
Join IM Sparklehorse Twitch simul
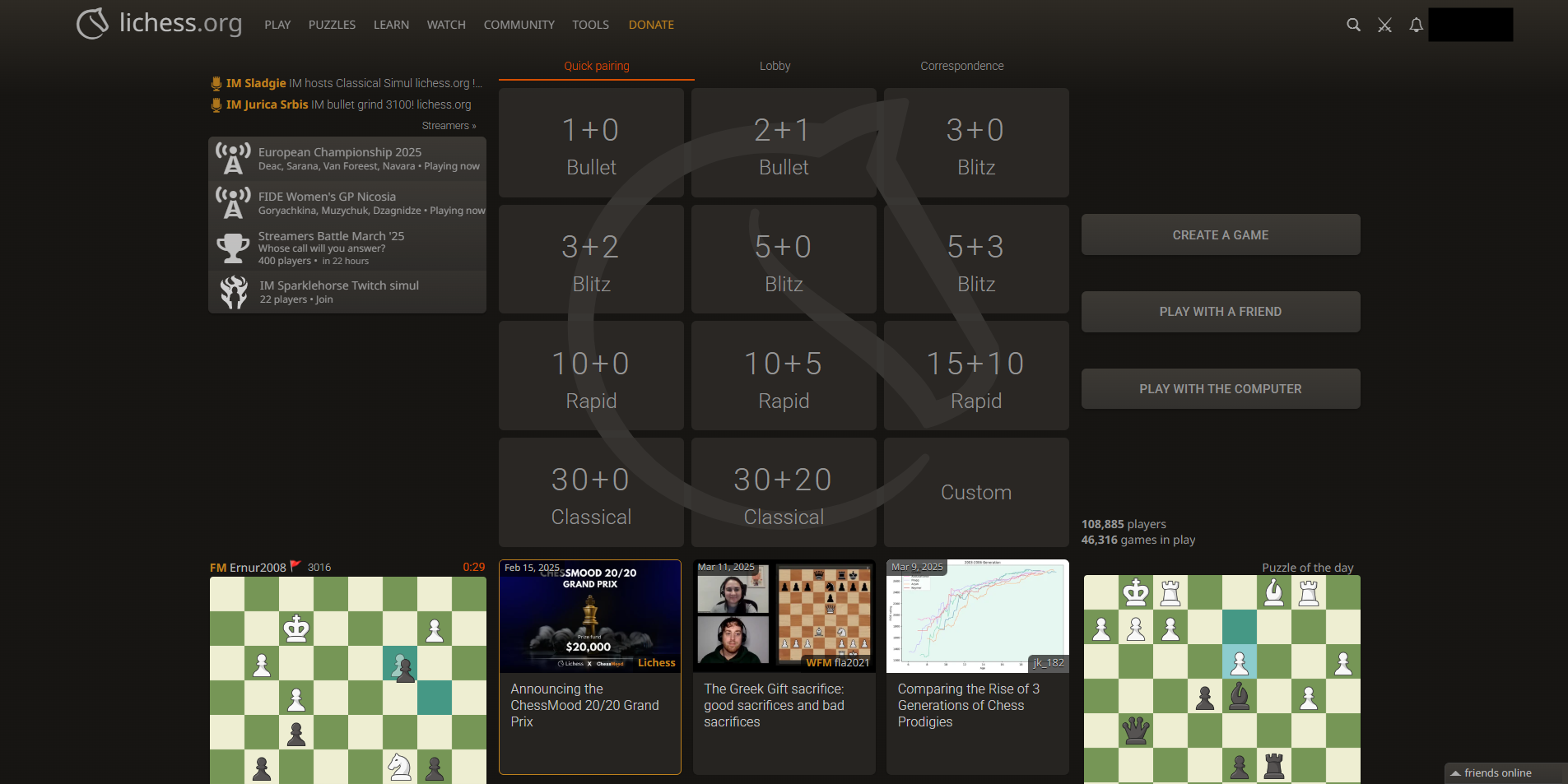[x=347, y=292]
